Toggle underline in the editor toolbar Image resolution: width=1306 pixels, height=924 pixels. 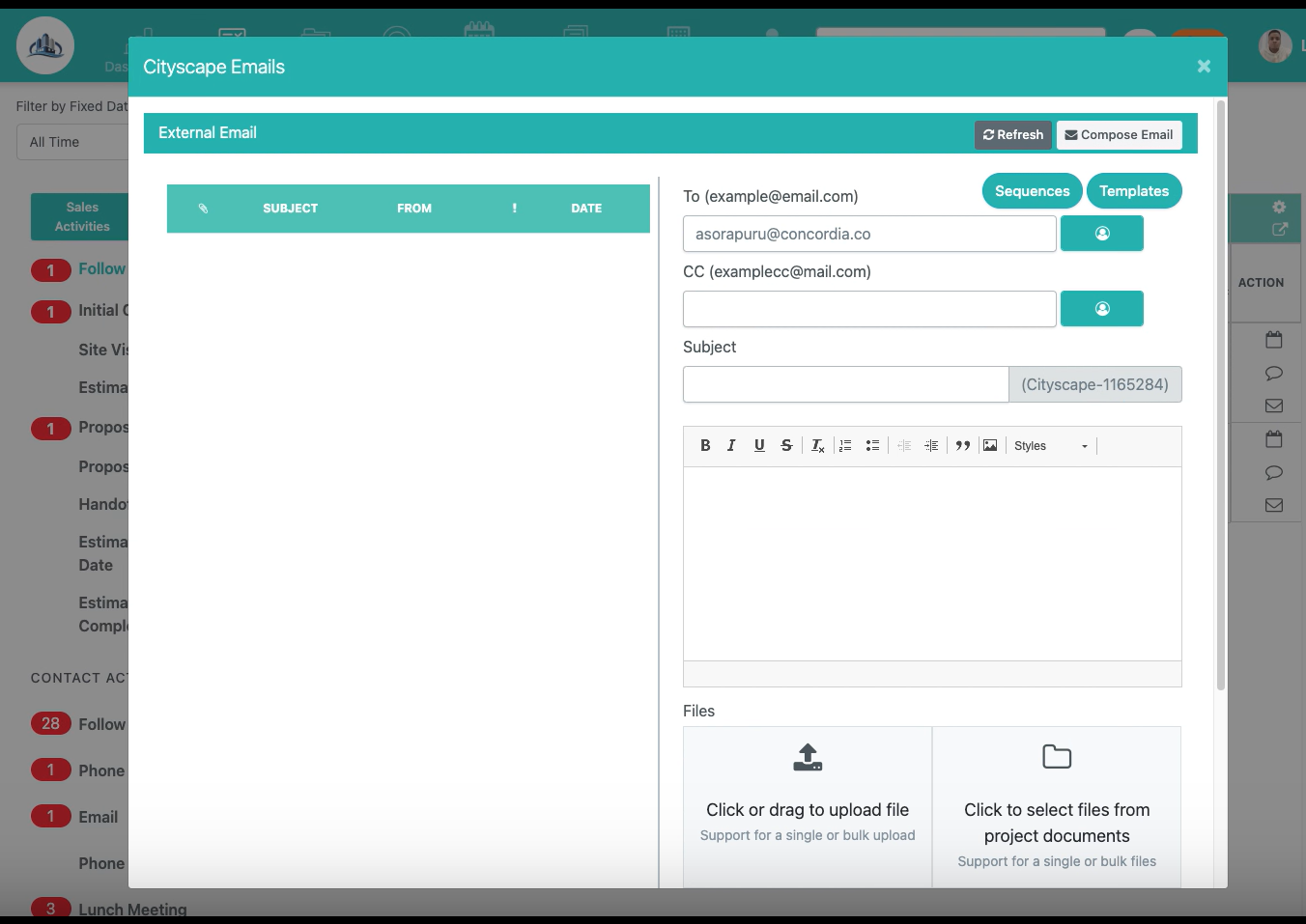[759, 446]
